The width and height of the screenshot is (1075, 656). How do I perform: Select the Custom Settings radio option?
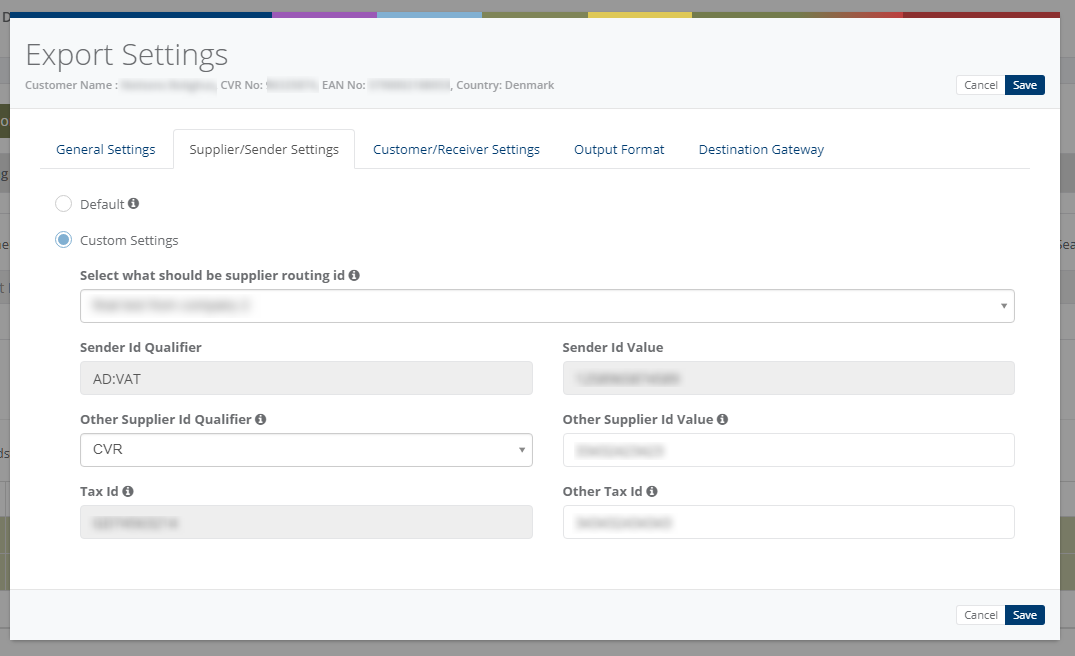pyautogui.click(x=63, y=240)
